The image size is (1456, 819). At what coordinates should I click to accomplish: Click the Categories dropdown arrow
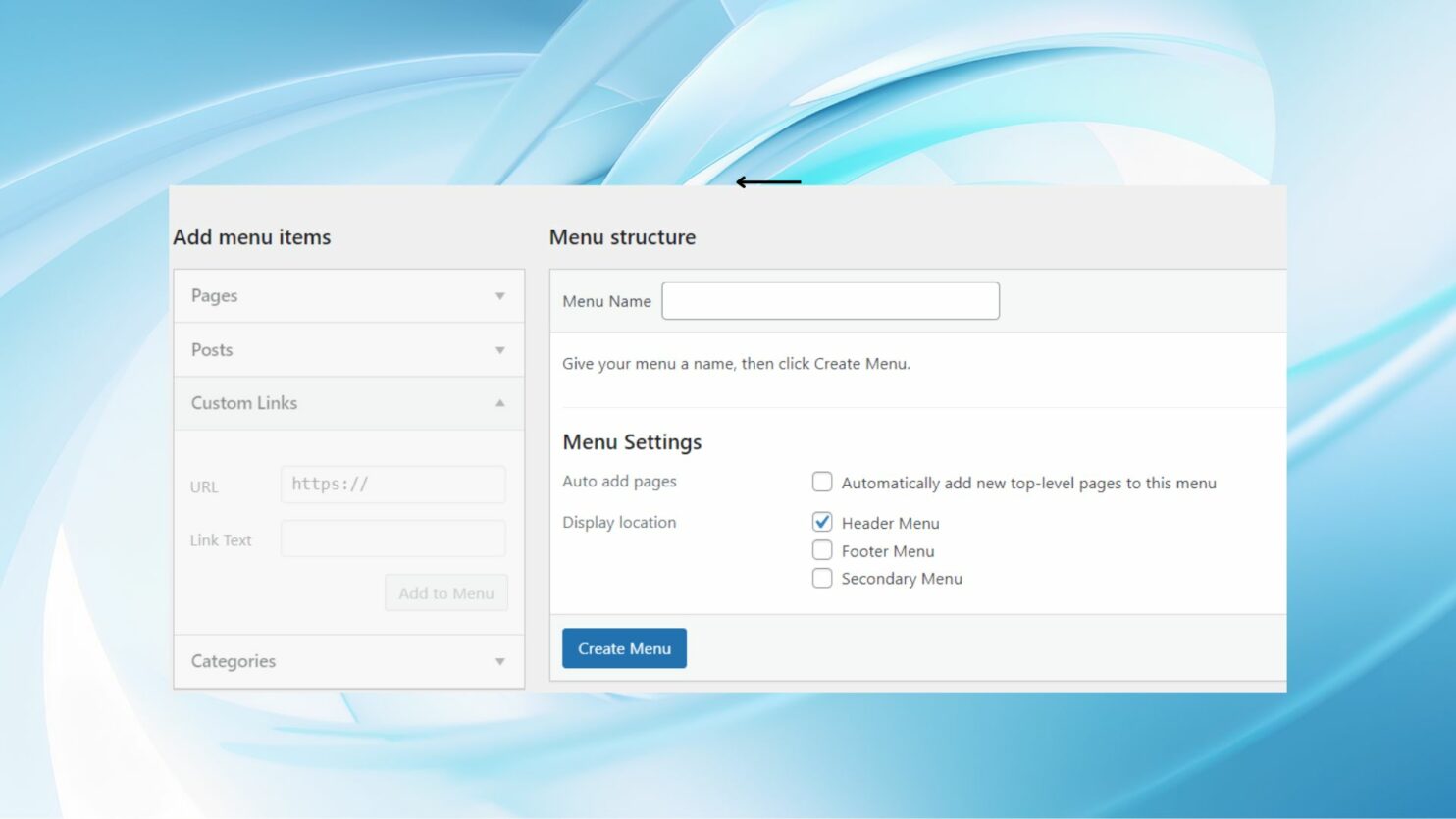pos(501,661)
